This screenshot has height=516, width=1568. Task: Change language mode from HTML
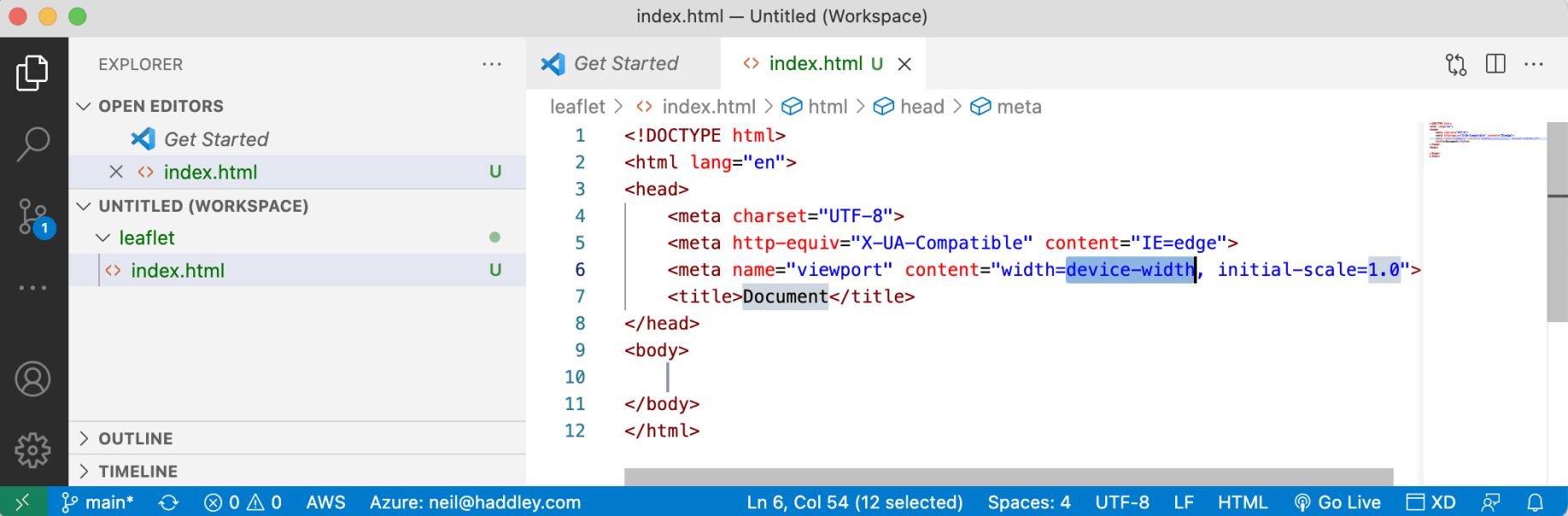1242,502
